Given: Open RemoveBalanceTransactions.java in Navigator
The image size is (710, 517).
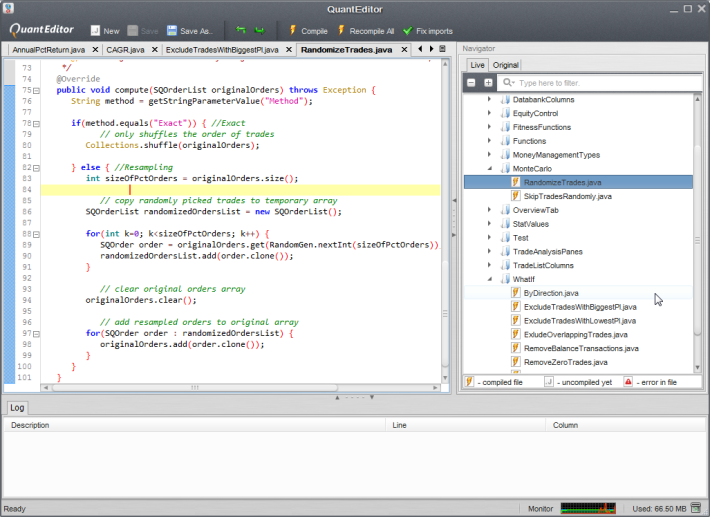Looking at the screenshot, I should click(581, 348).
